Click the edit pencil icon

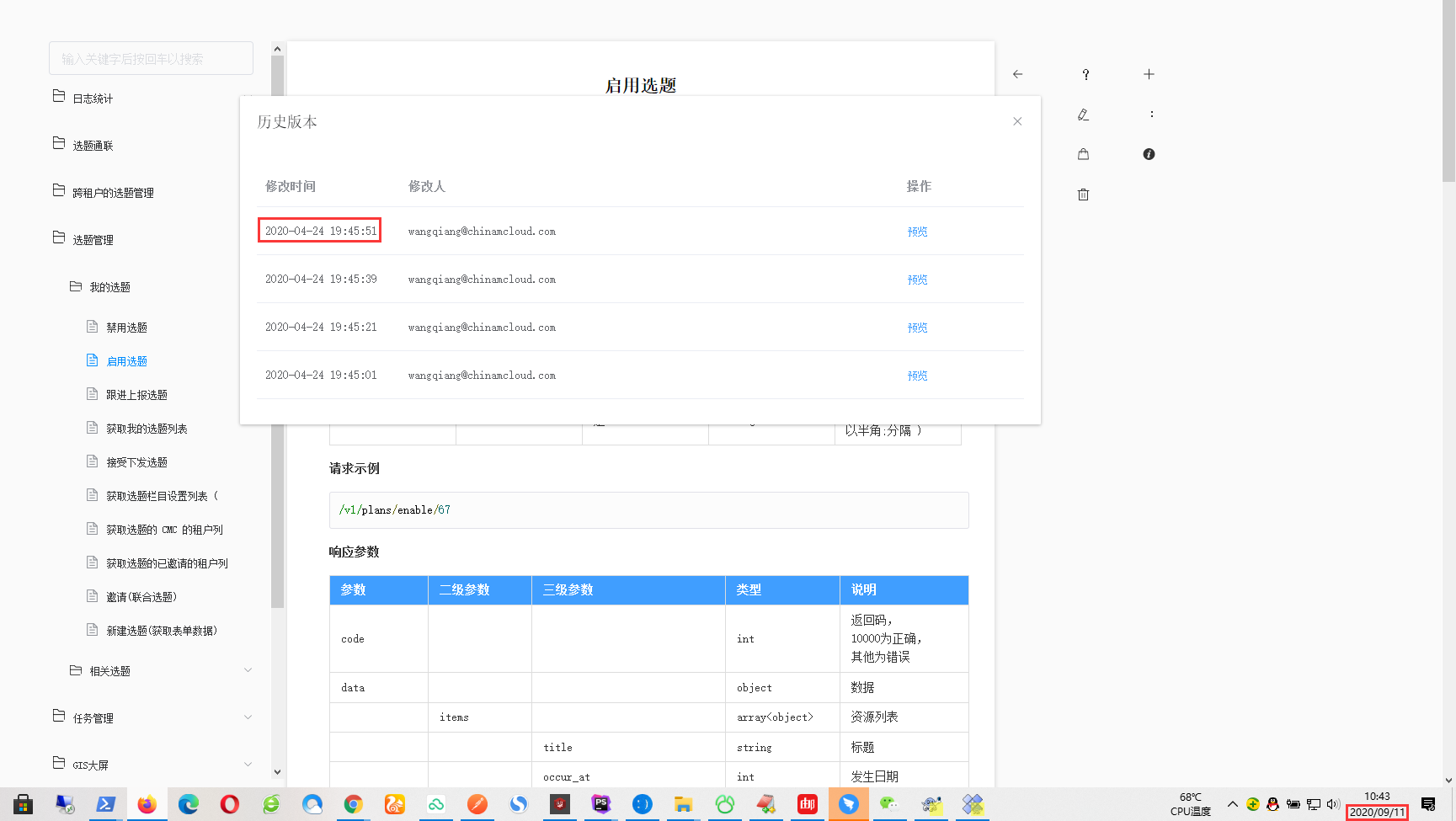click(1083, 115)
